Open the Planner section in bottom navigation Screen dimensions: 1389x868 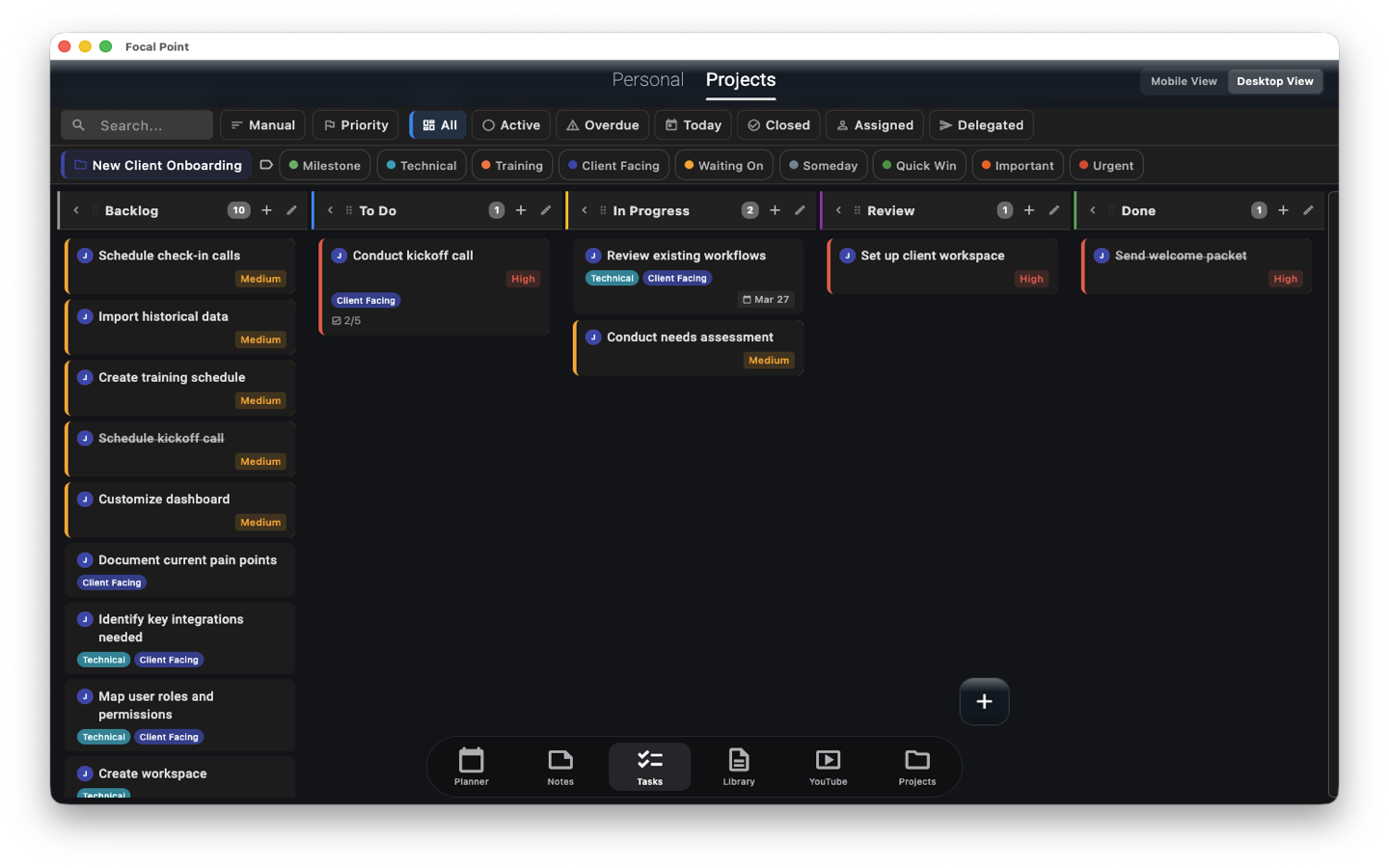pos(471,766)
